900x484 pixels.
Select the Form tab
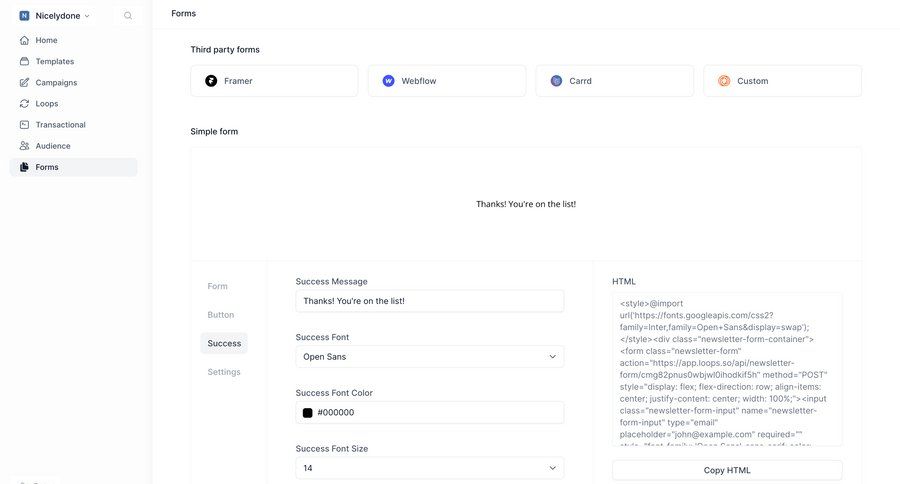(218, 286)
